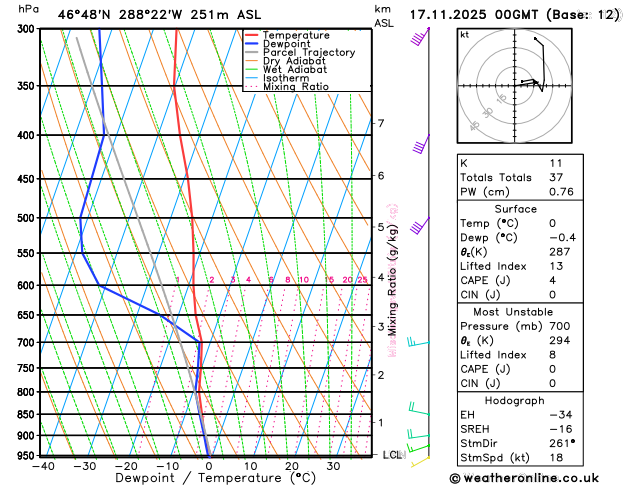The image size is (629, 486).
Task: Click the 'StmDir' value 261°
Action: (x=562, y=443)
